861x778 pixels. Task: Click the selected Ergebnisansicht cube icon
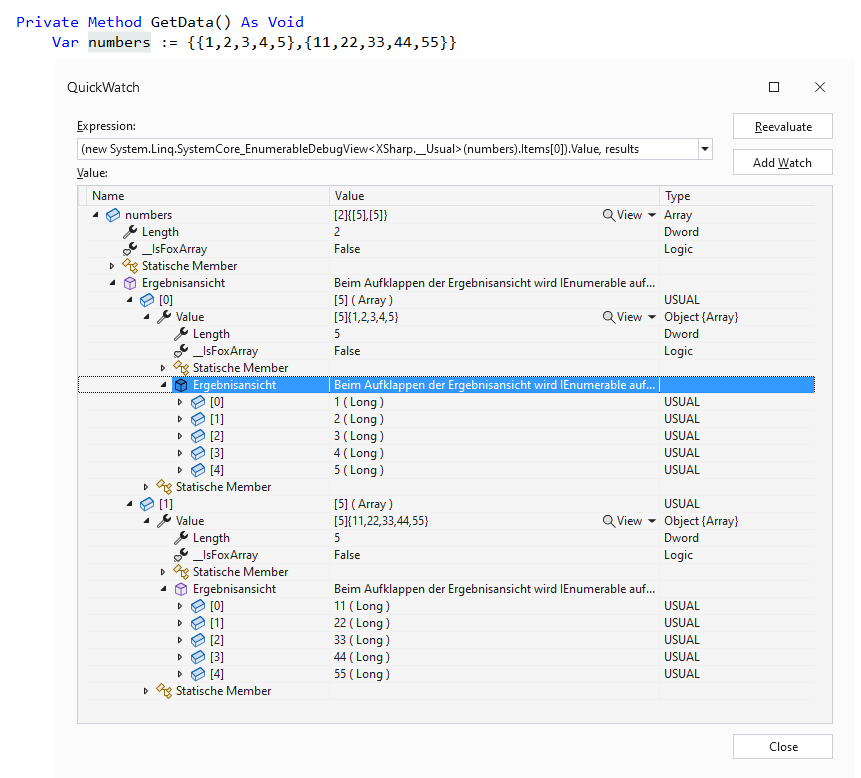tap(181, 385)
